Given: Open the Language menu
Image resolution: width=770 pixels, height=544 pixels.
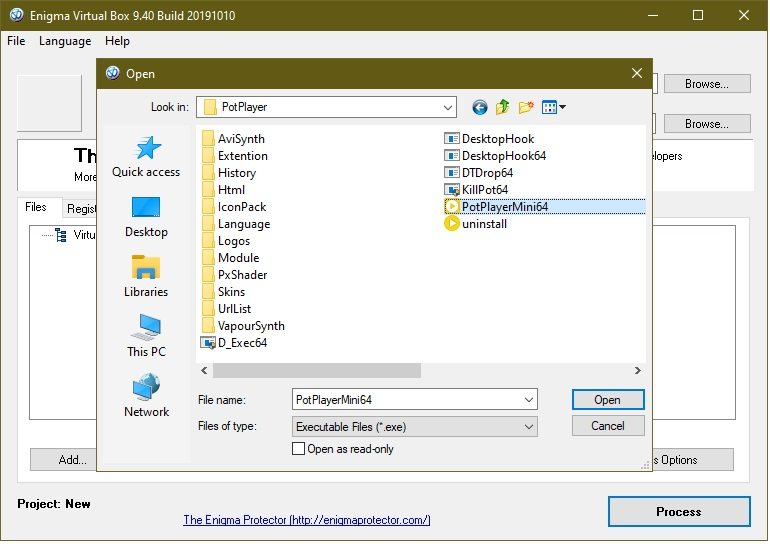Looking at the screenshot, I should coord(65,41).
